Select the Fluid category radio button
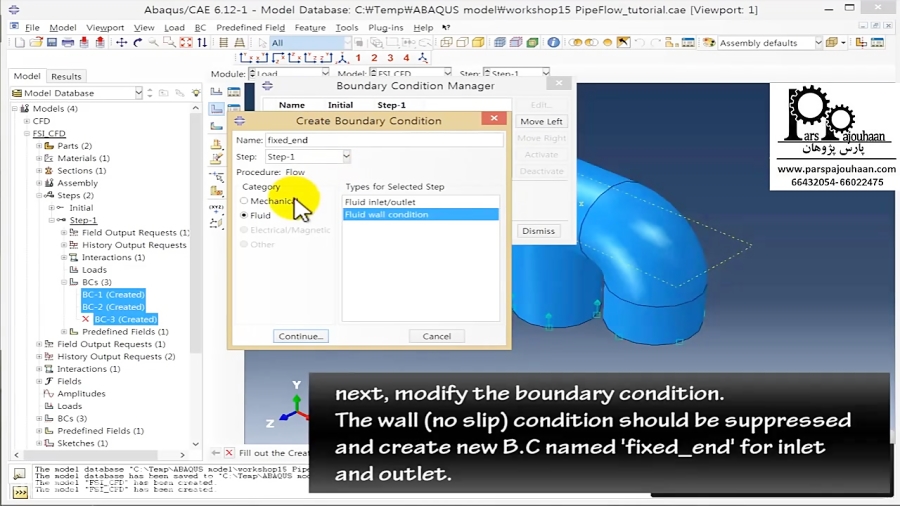 coord(244,215)
